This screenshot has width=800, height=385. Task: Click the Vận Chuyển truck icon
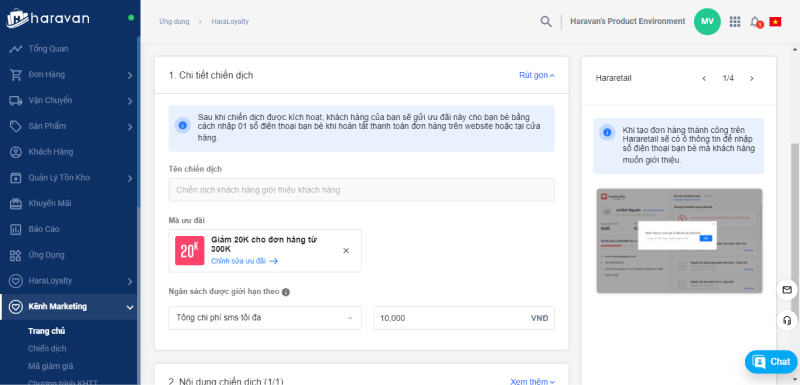pos(16,100)
